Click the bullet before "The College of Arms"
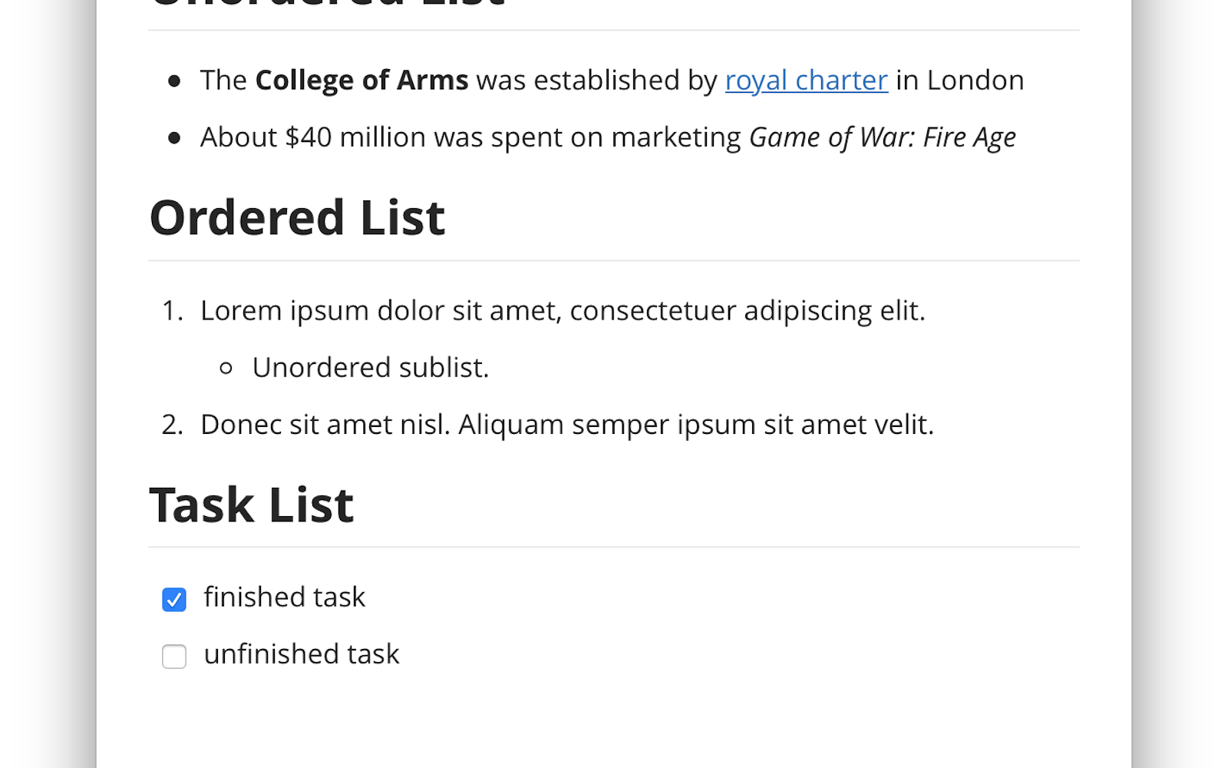This screenshot has height=768, width=1228. (175, 81)
